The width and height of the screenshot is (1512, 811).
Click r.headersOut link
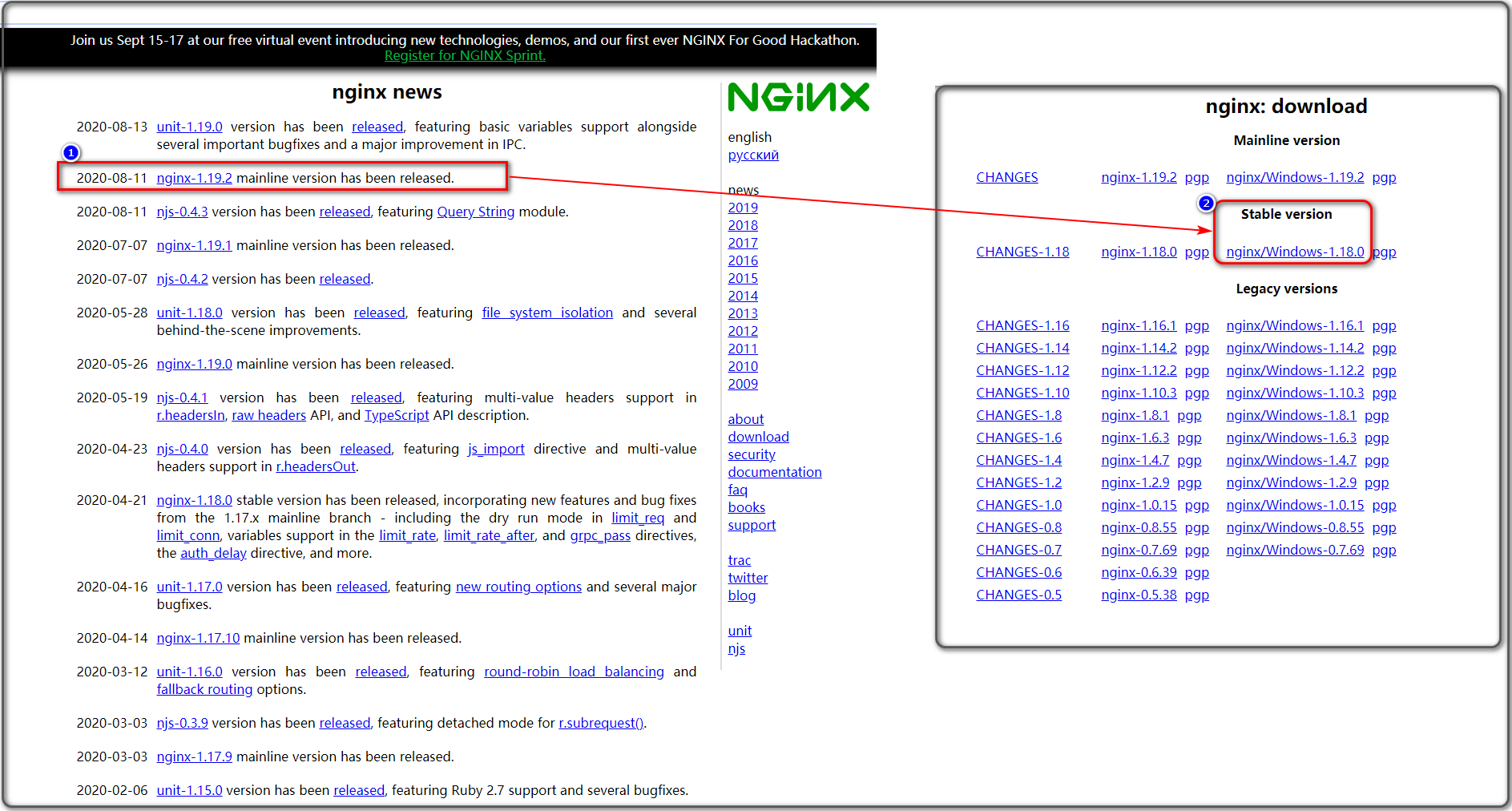(x=316, y=466)
